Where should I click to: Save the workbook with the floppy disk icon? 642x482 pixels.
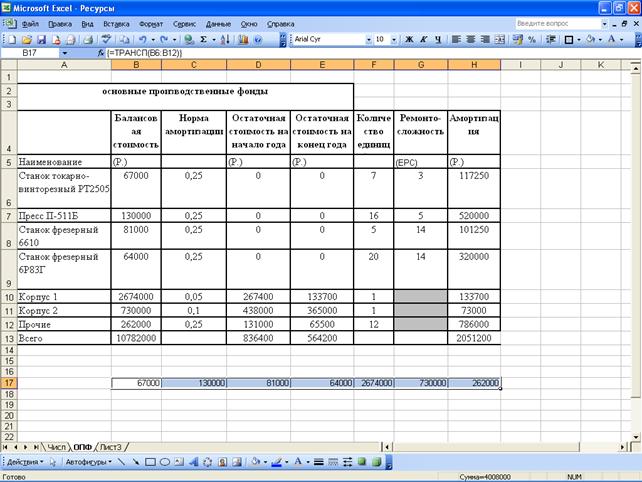tap(41, 39)
